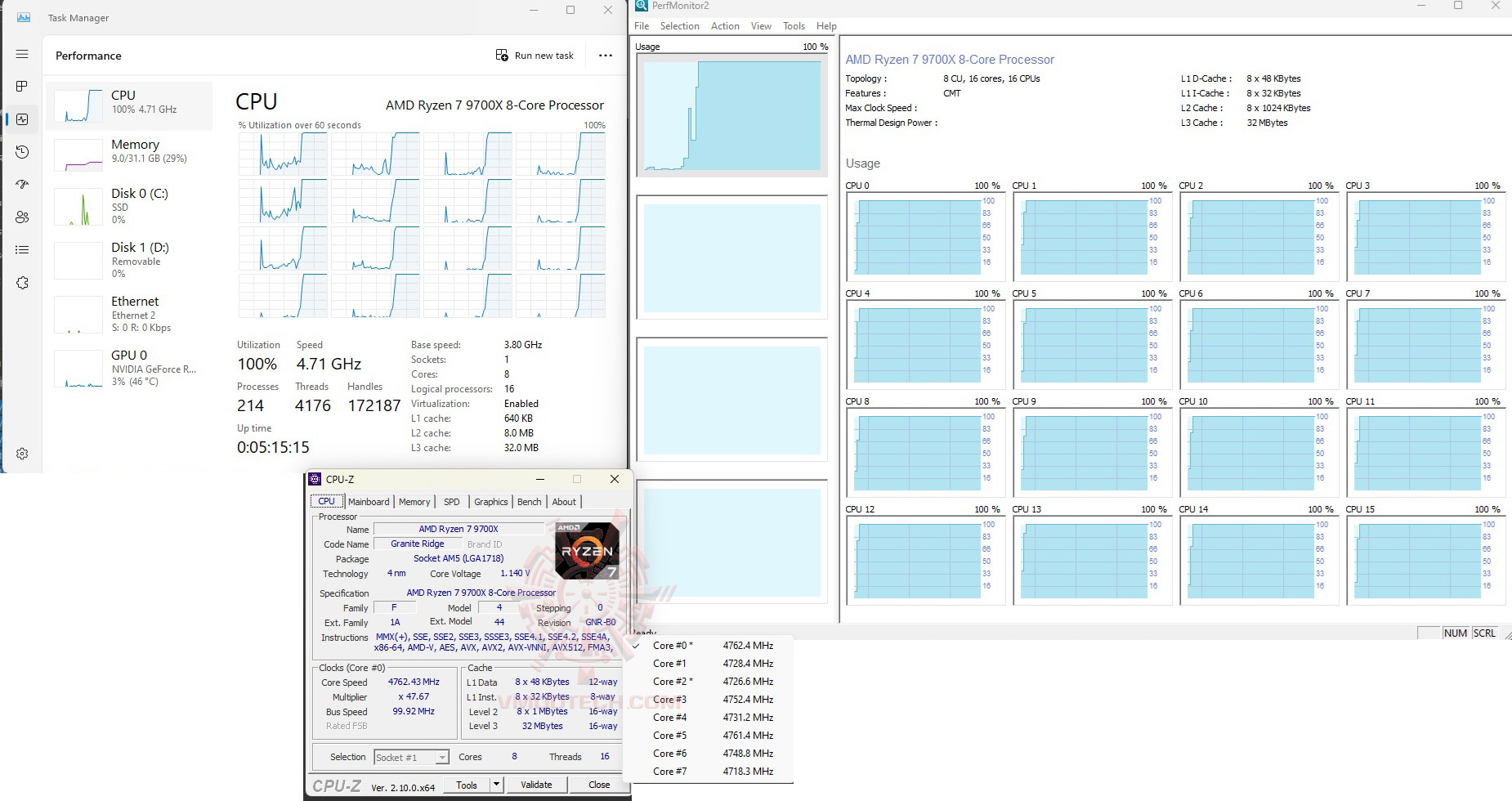Screen dimensions: 1512x801
Task: Select Core #5 in the core clock menu
Action: [708, 736]
